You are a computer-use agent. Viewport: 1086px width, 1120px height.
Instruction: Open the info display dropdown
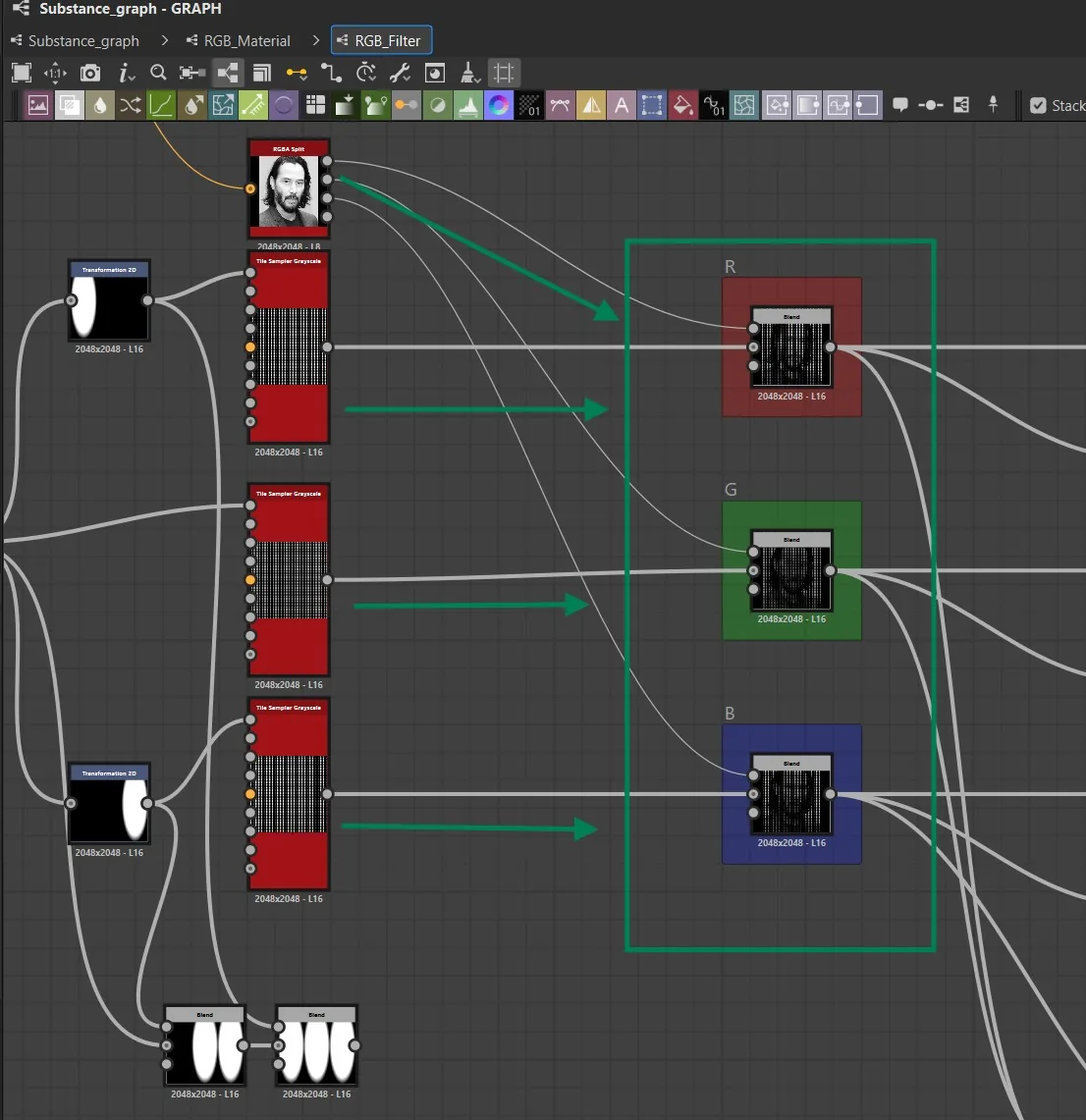127,73
